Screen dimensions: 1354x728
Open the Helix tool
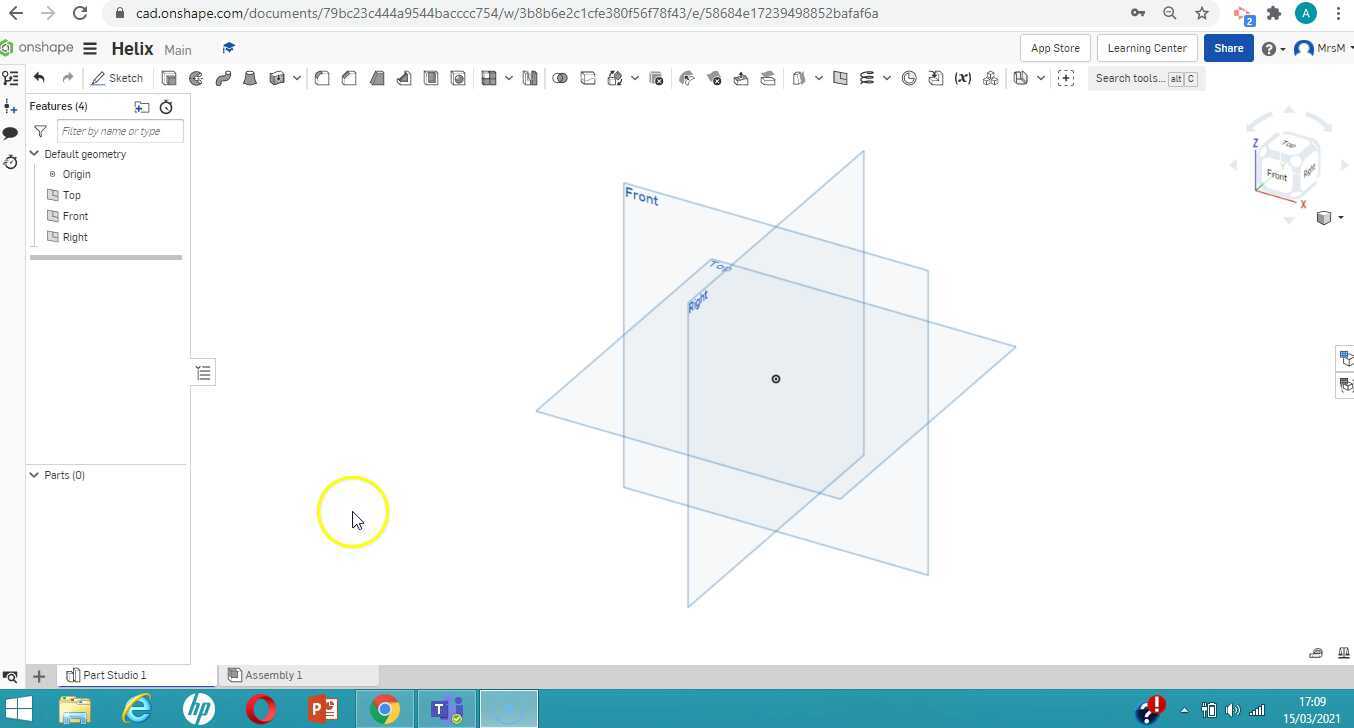[866, 78]
